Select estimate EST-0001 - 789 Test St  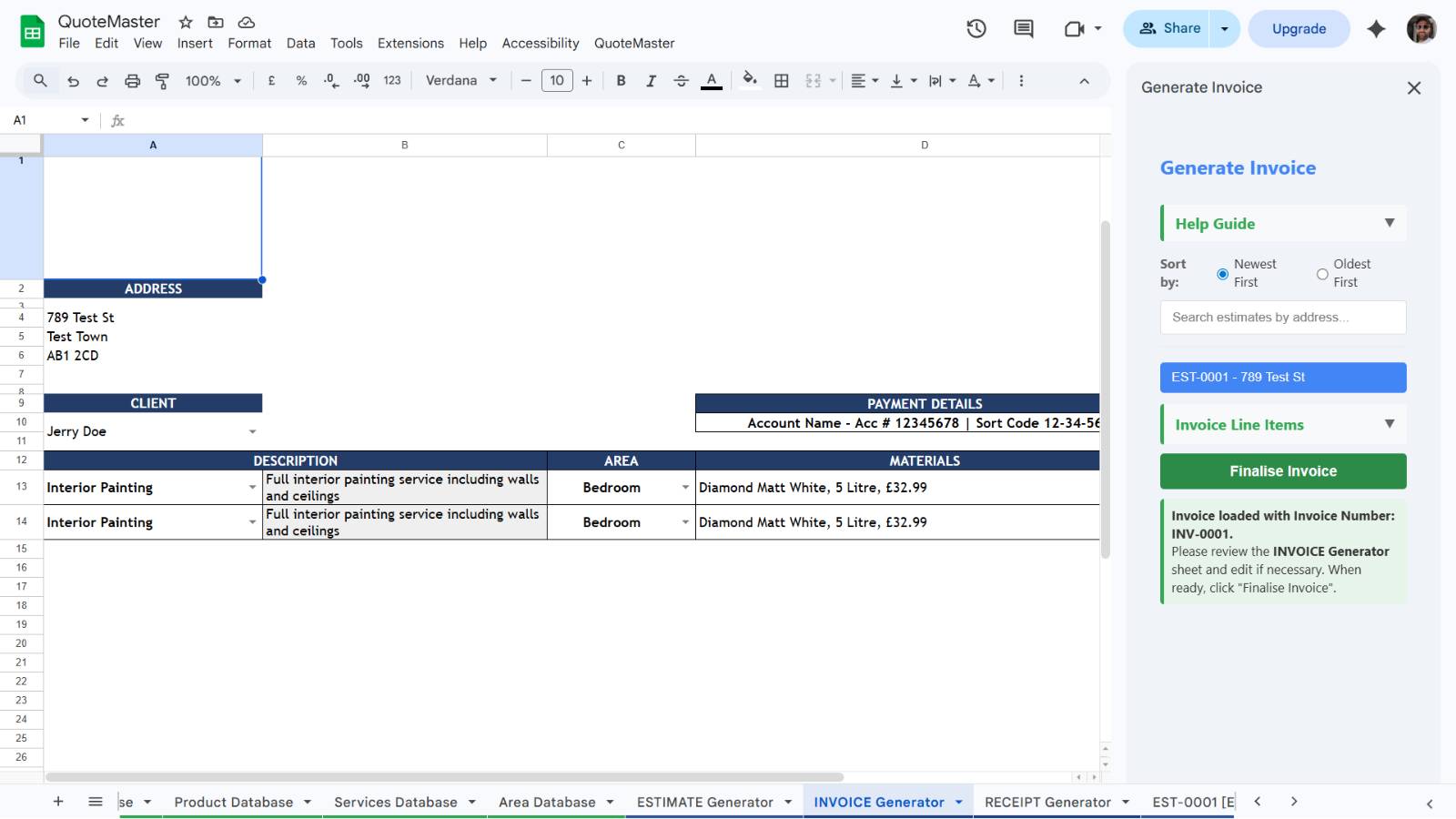[1282, 377]
